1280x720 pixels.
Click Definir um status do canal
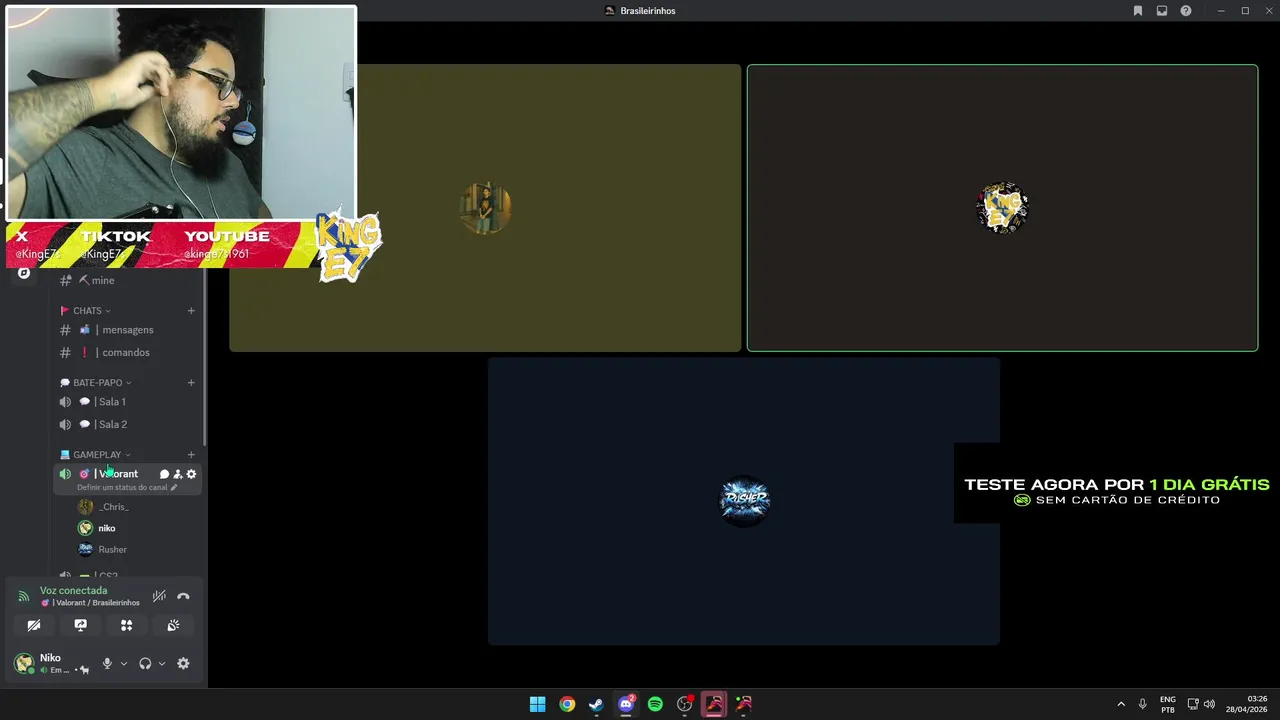click(127, 488)
